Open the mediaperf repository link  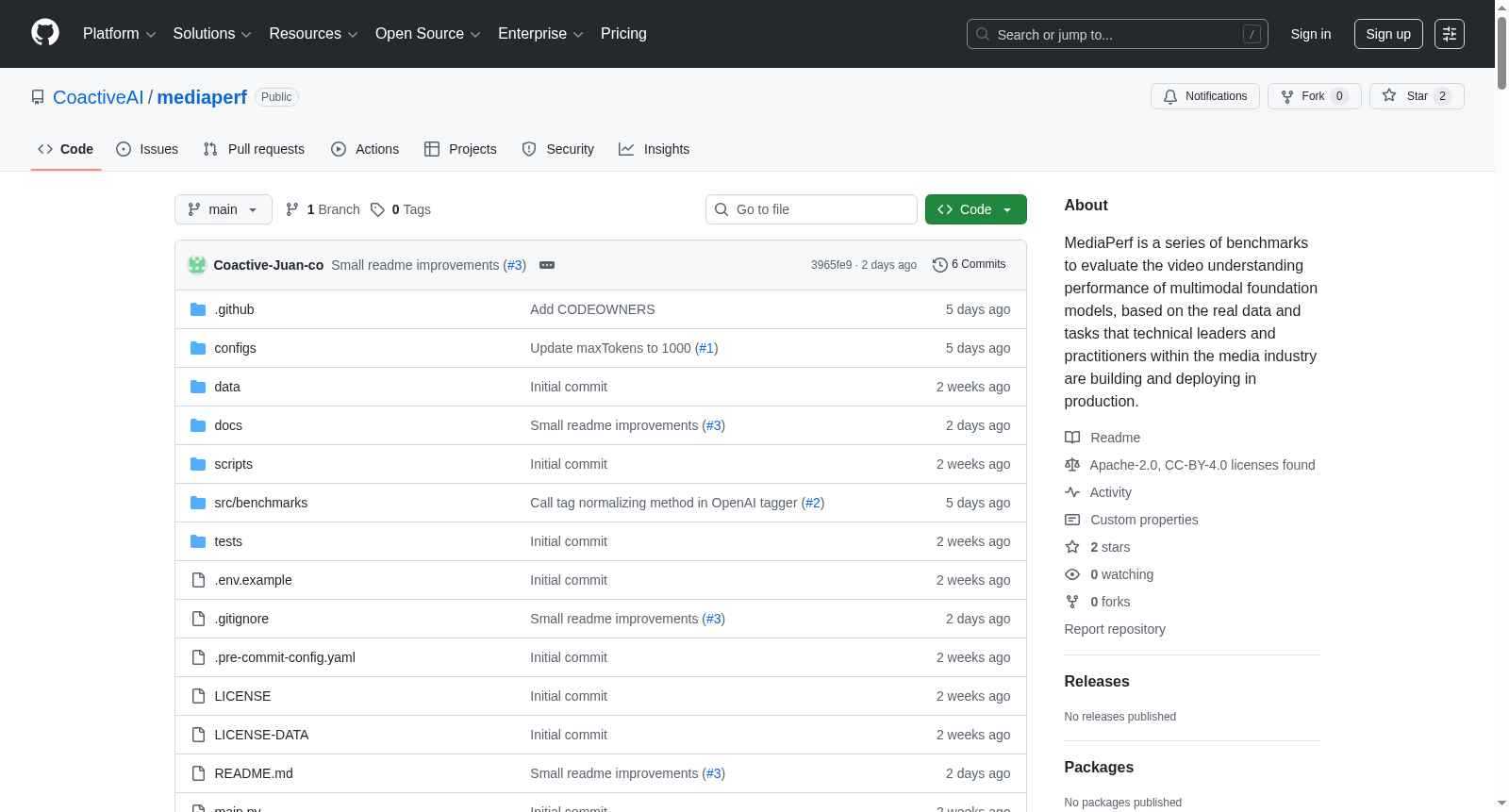click(x=202, y=97)
